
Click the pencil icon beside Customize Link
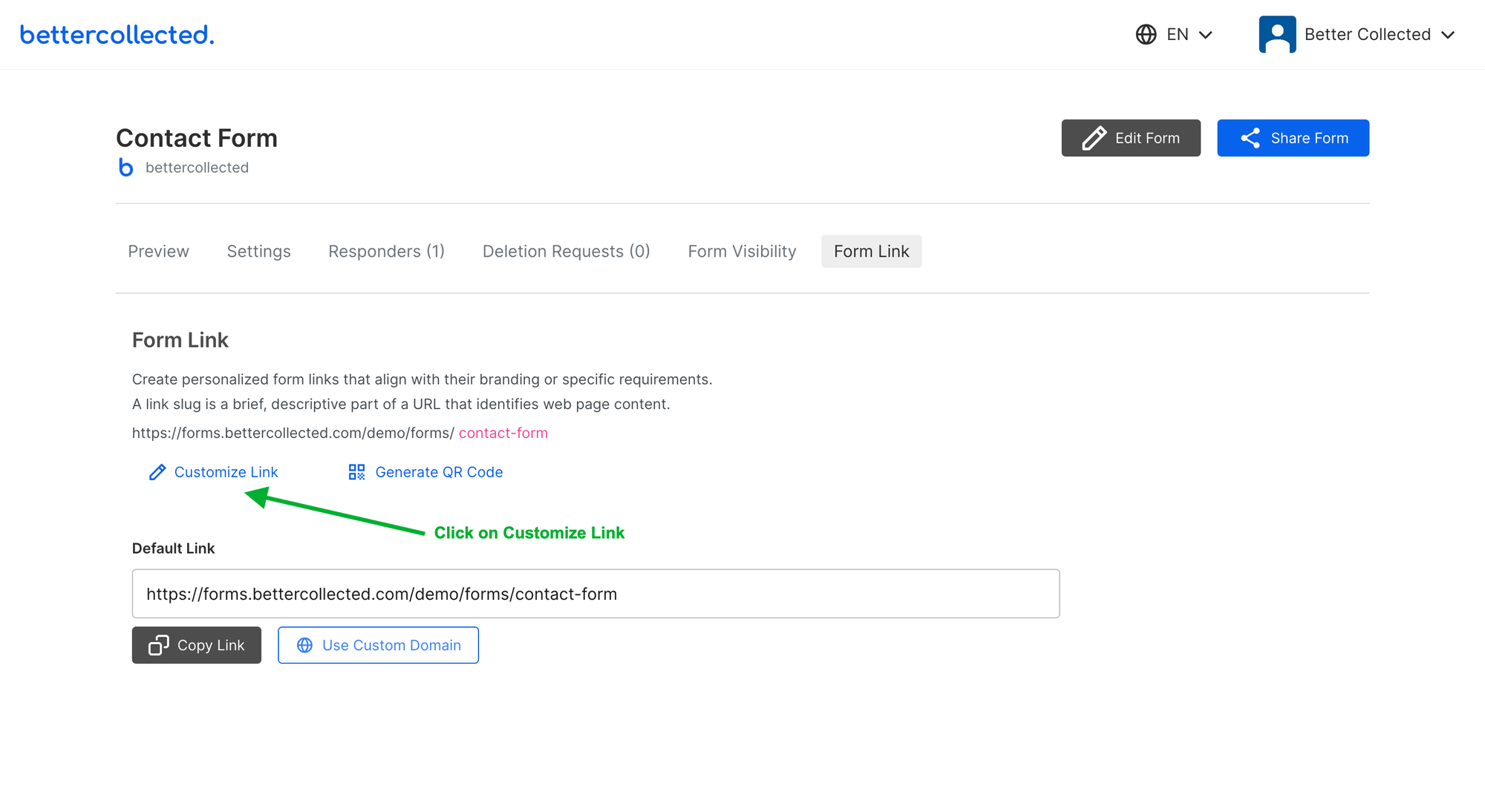(157, 472)
